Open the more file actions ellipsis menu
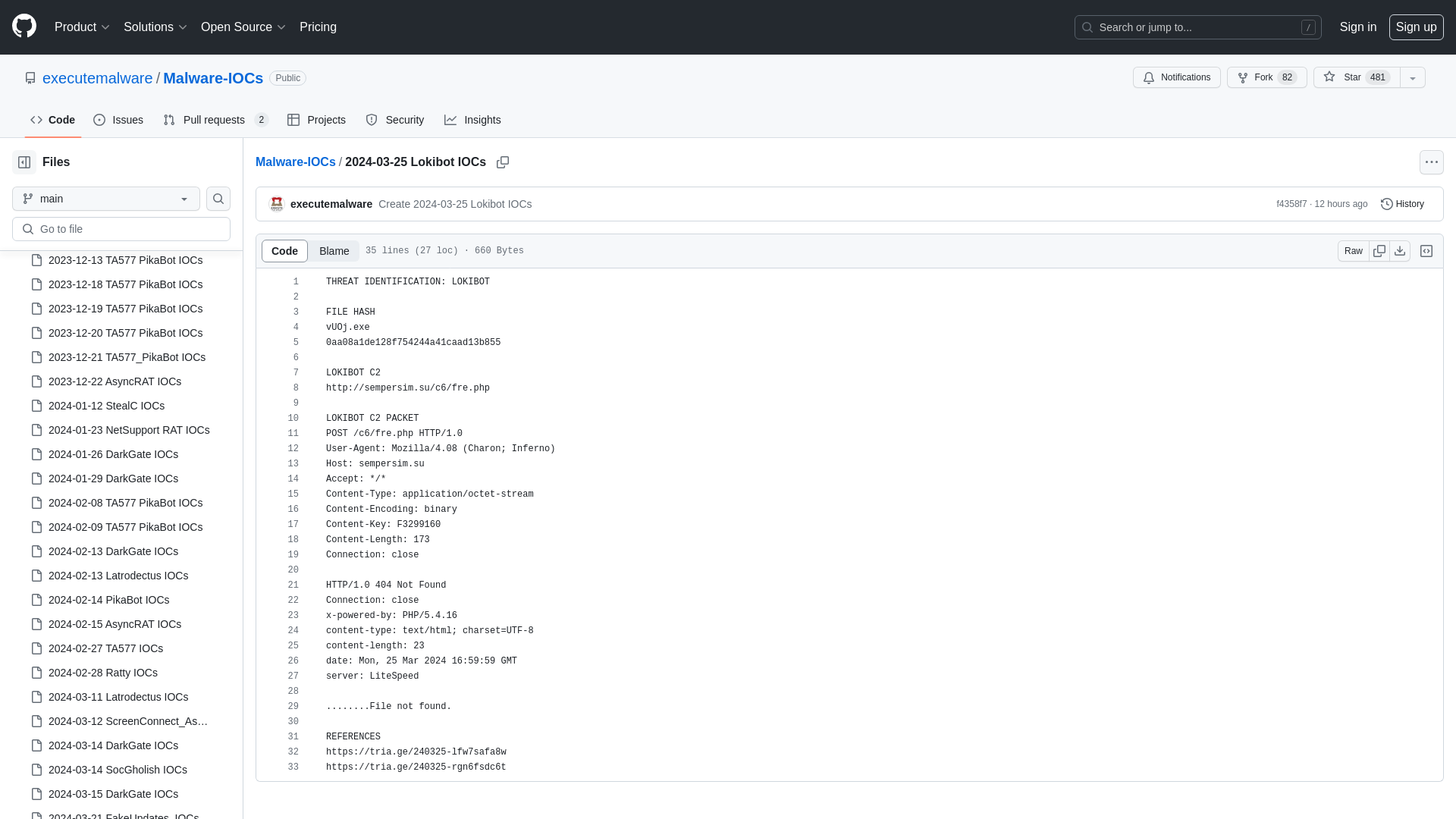The height and width of the screenshot is (819, 1456). [1432, 162]
